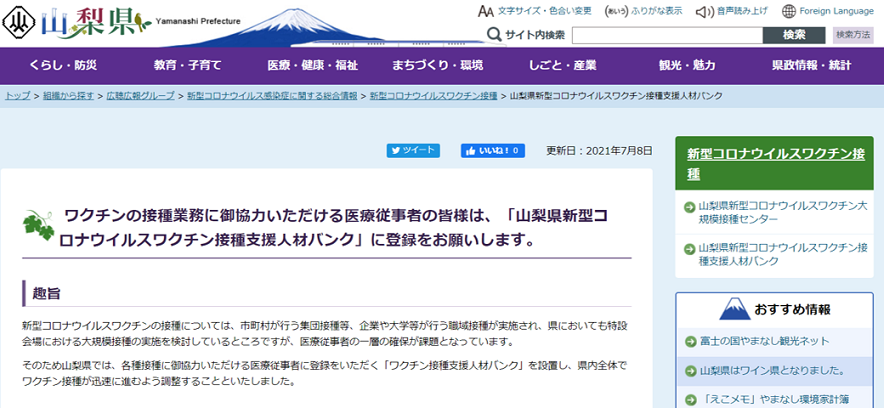Open 山梨県はワイン県となりました link

(772, 371)
